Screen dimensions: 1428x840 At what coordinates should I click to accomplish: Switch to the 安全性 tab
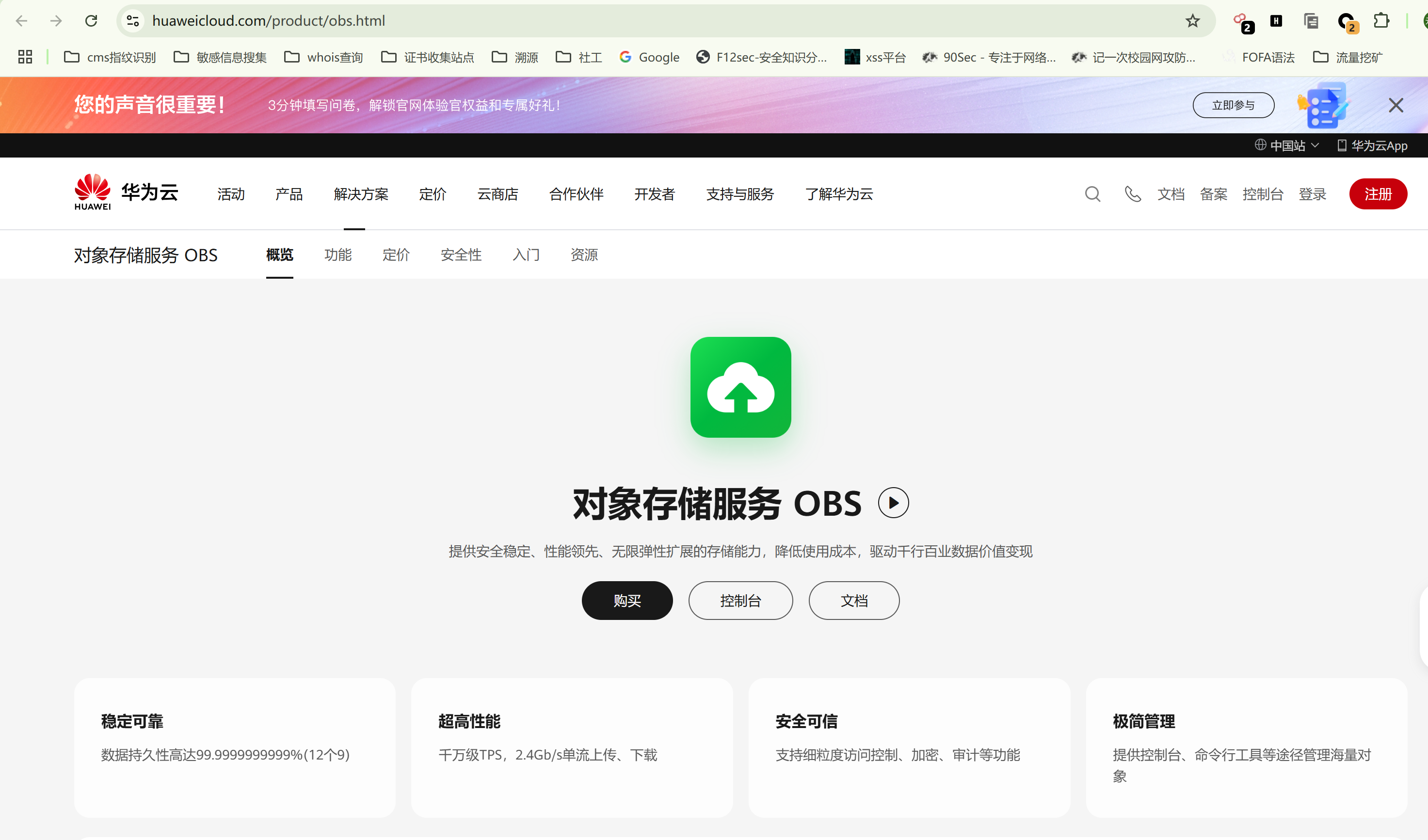461,255
